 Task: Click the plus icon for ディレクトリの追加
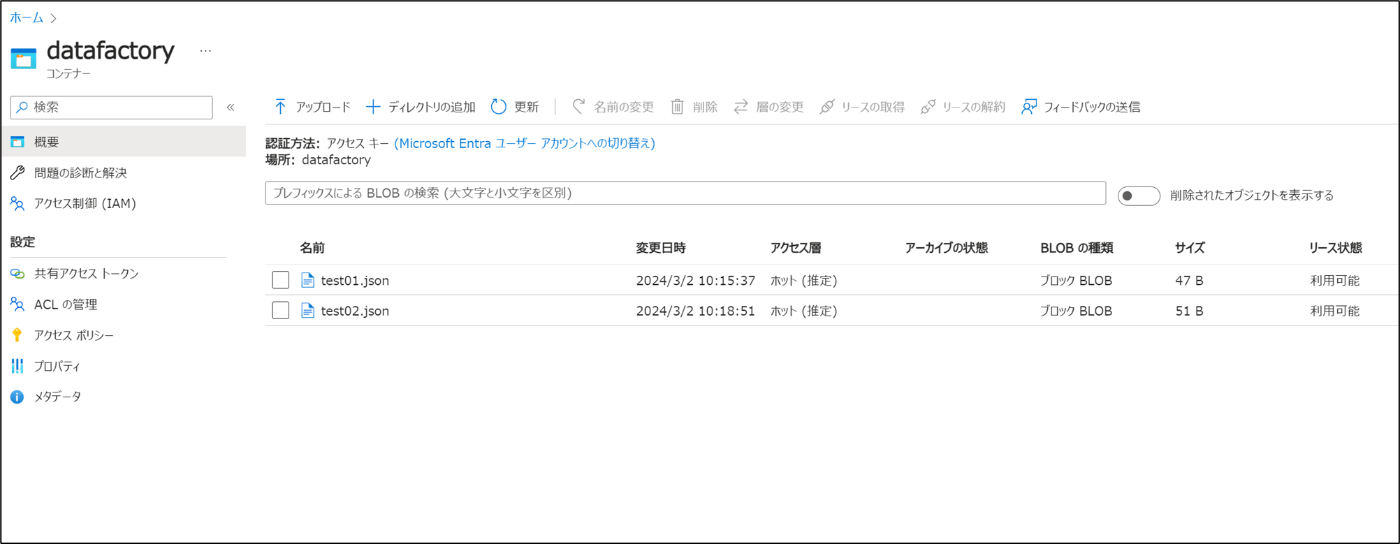pyautogui.click(x=373, y=107)
